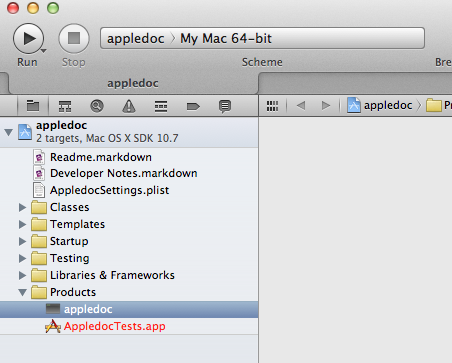This screenshot has height=363, width=452.
Task: Open the Run button's dropdown arrow
Action: click(43, 51)
